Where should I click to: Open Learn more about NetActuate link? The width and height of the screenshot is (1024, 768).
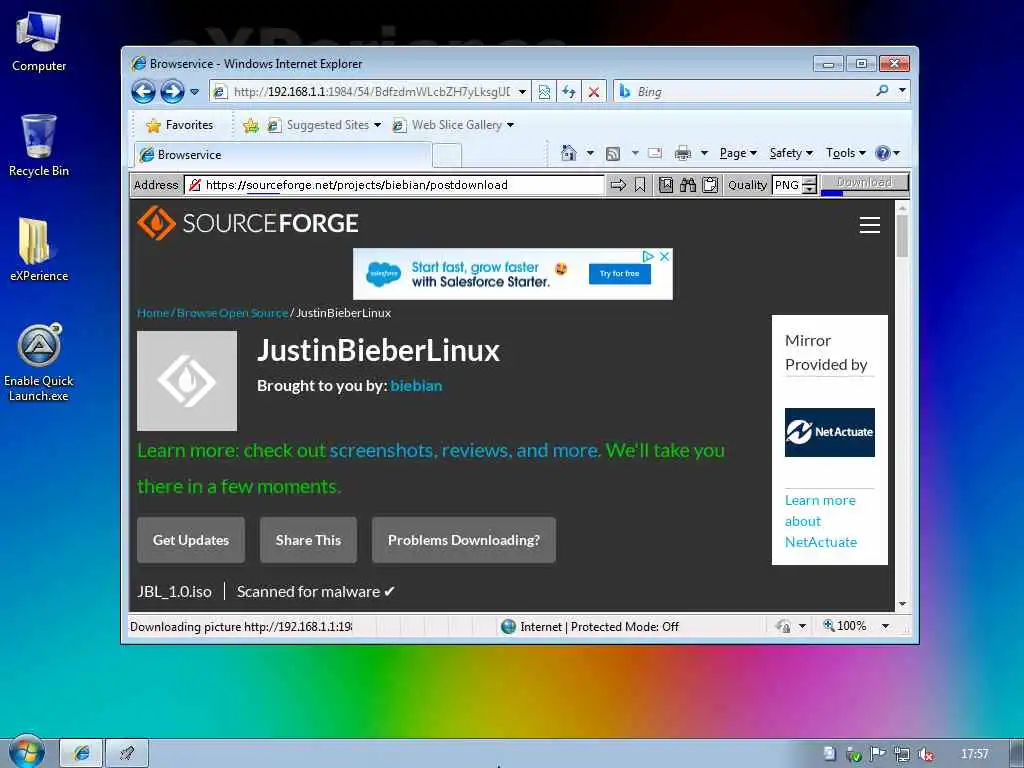tap(821, 521)
